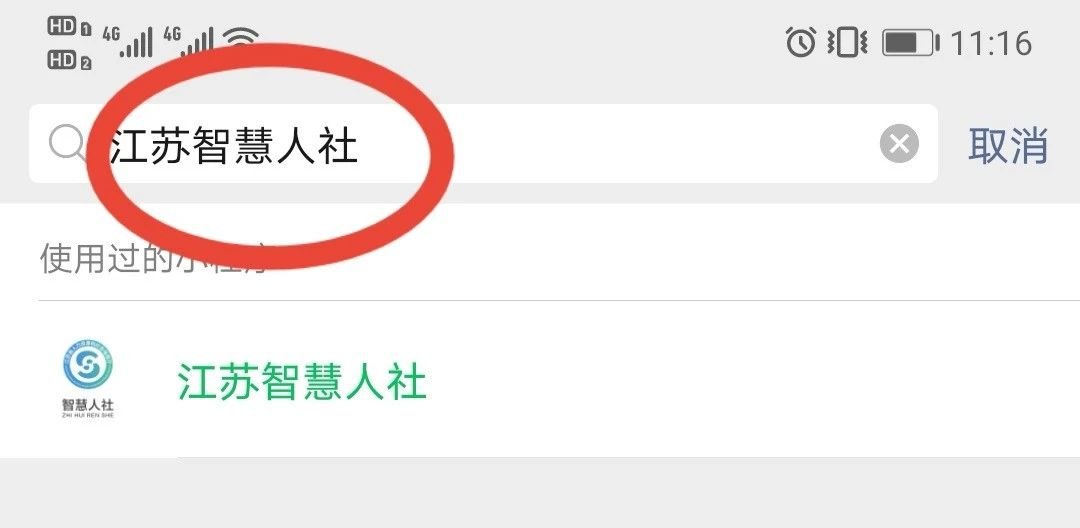Viewport: 1080px width, 528px height.
Task: Tap the first 4G signal bars
Action: coord(128,42)
